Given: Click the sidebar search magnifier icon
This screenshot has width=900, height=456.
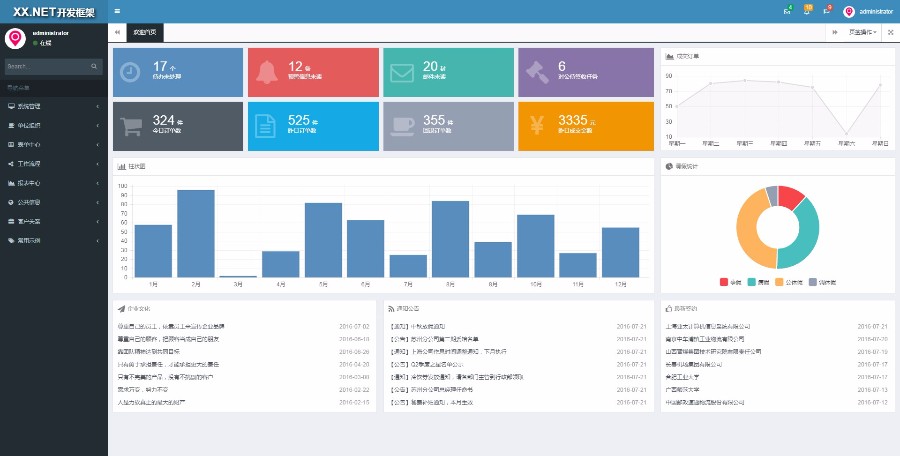Looking at the screenshot, I should point(95,67).
